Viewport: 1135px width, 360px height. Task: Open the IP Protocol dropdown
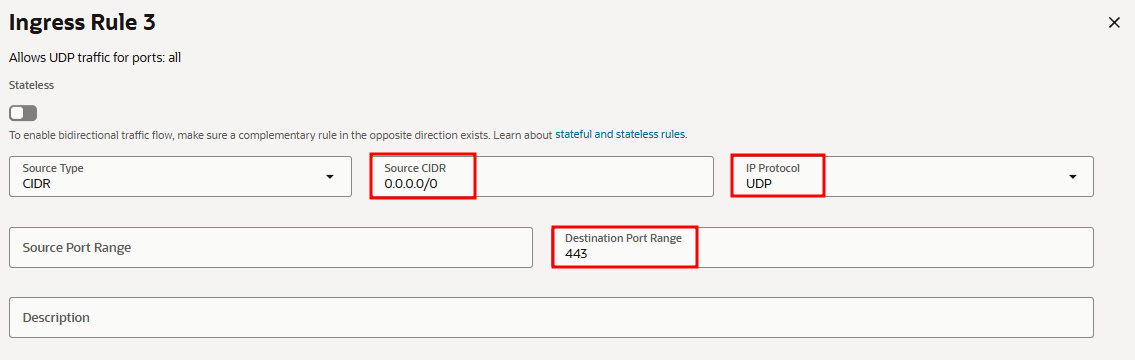click(912, 176)
